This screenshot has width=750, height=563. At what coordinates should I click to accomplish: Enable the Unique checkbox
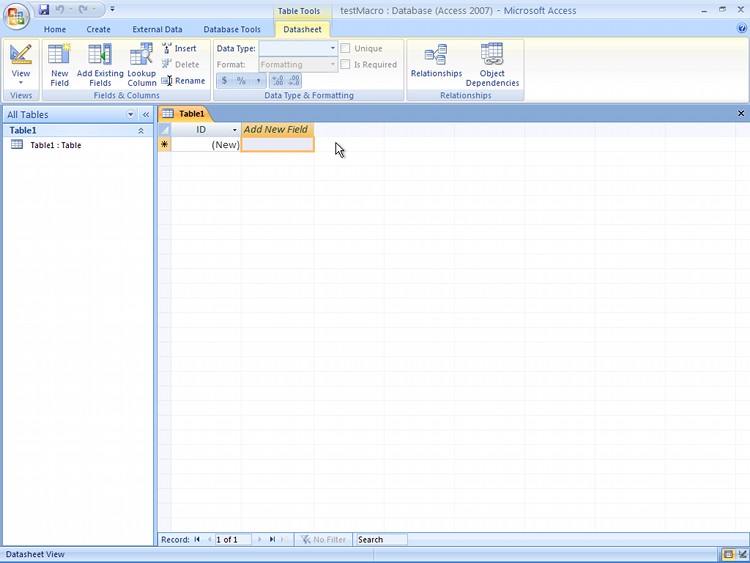coord(345,48)
